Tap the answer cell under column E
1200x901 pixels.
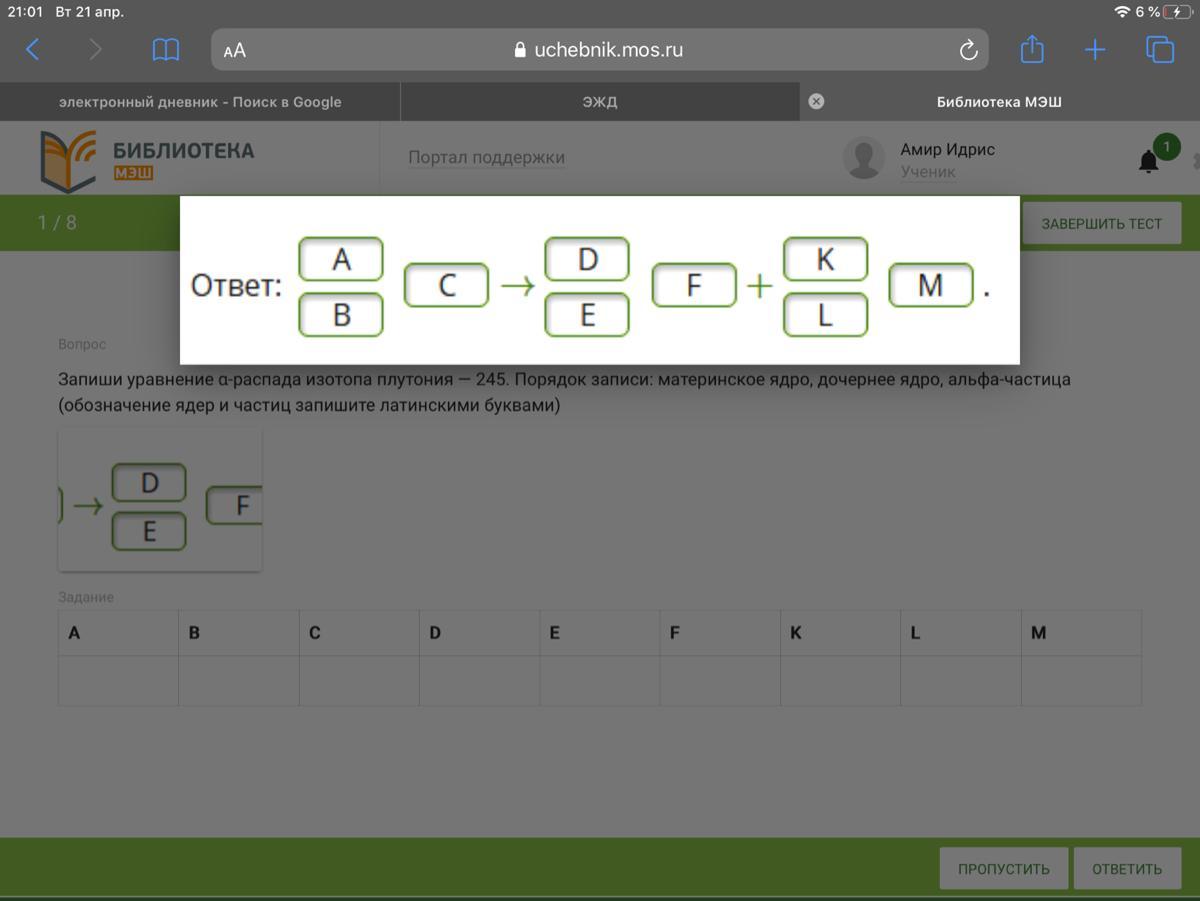tap(600, 681)
